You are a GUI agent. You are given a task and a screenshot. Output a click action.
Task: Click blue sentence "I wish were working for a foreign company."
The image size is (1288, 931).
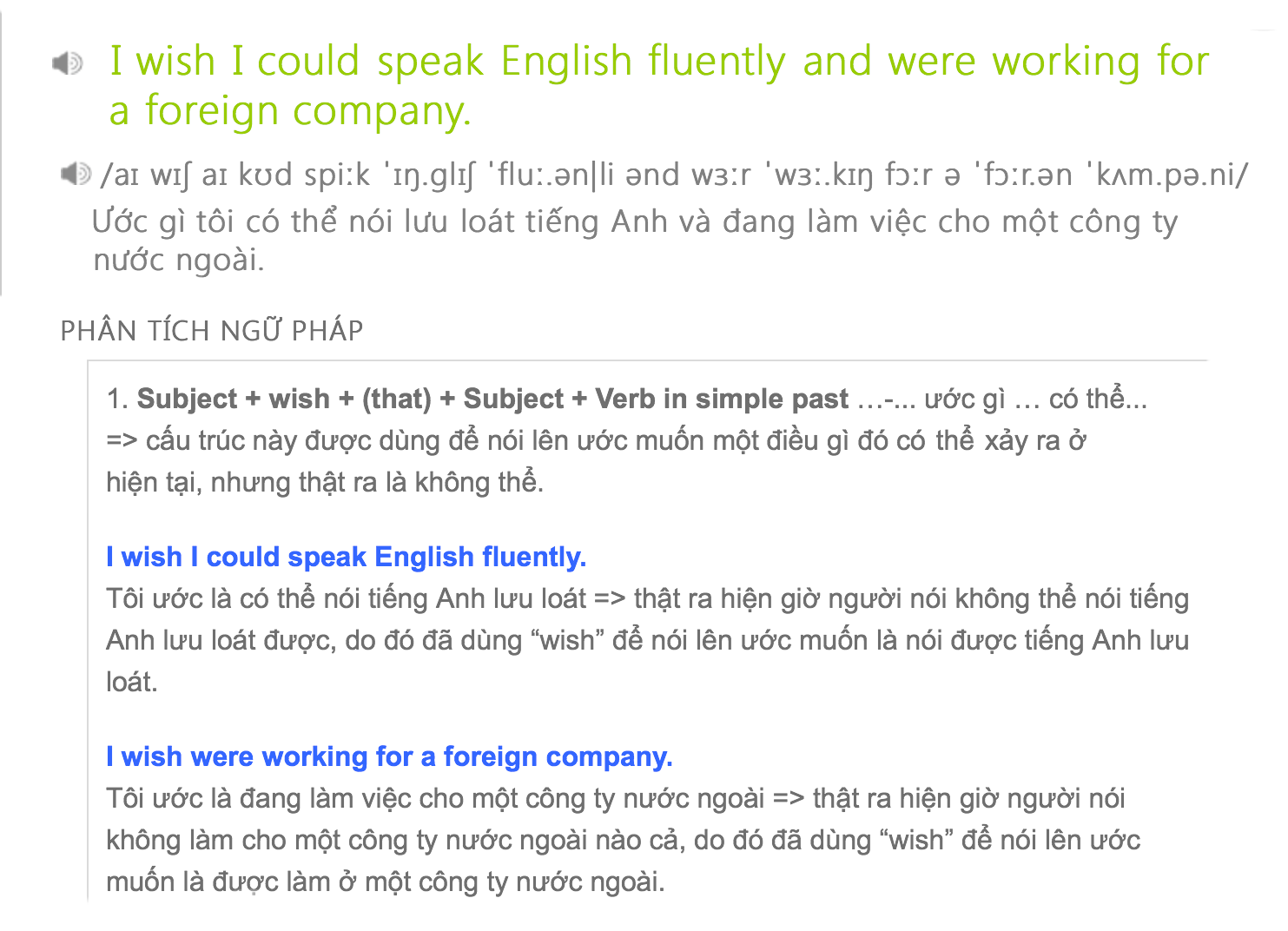point(389,756)
